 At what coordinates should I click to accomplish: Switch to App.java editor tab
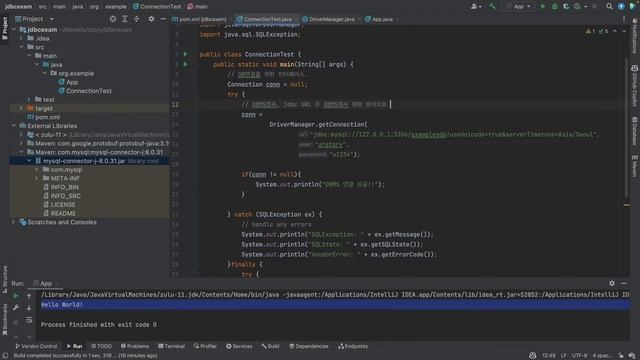(381, 19)
